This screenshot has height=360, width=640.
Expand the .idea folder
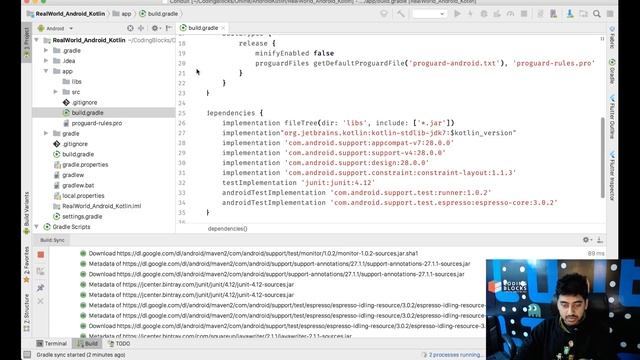[46, 61]
